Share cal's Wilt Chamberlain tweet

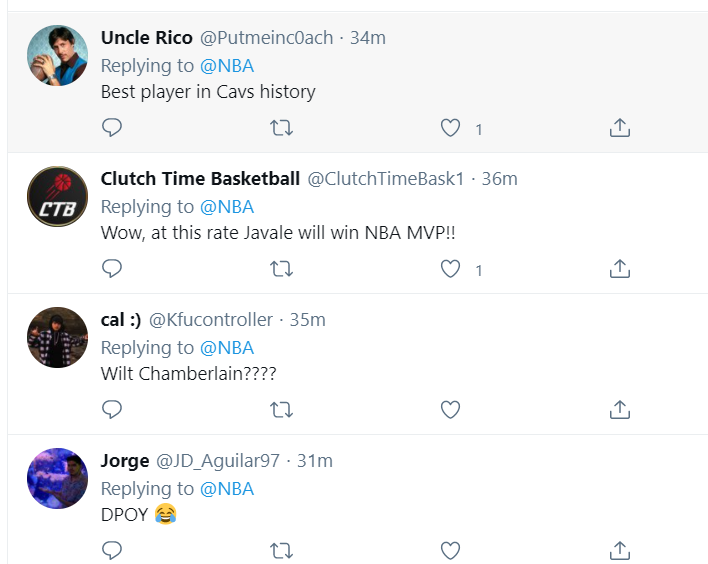pyautogui.click(x=620, y=409)
